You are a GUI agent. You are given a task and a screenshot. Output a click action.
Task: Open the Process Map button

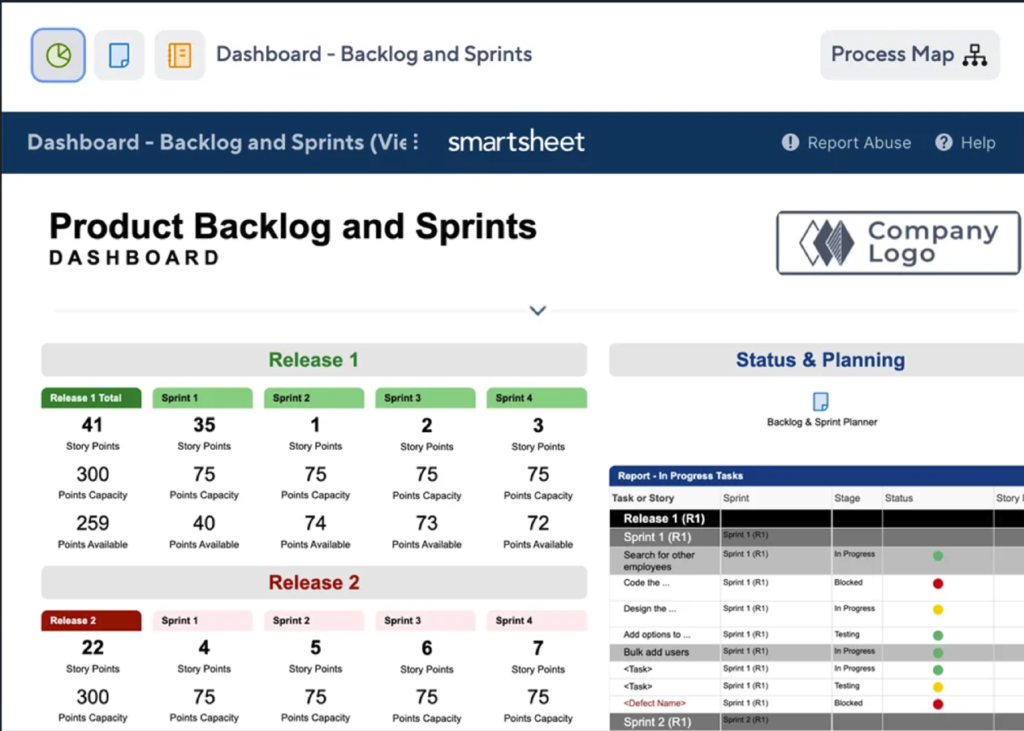coord(908,55)
